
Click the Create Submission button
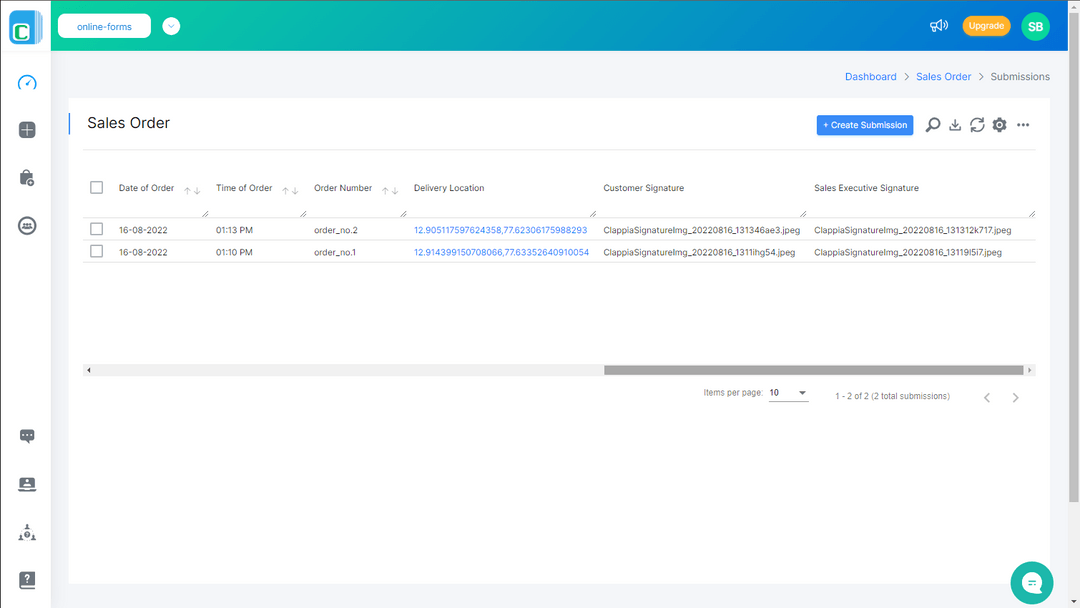(864, 125)
